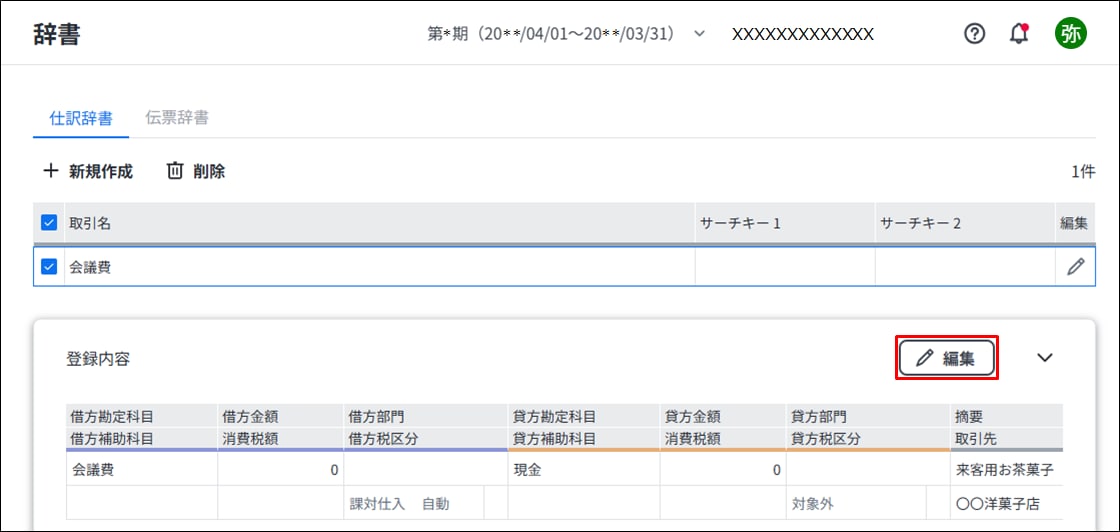Click the 課対仕入 自動 tax category cell
This screenshot has width=1120, height=532.
click(x=414, y=504)
